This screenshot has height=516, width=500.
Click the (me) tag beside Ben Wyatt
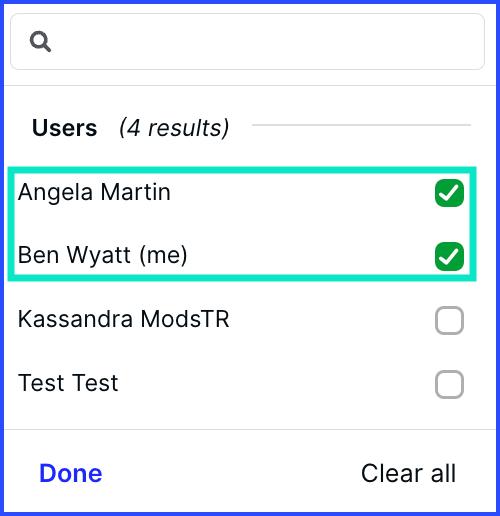coord(163,256)
